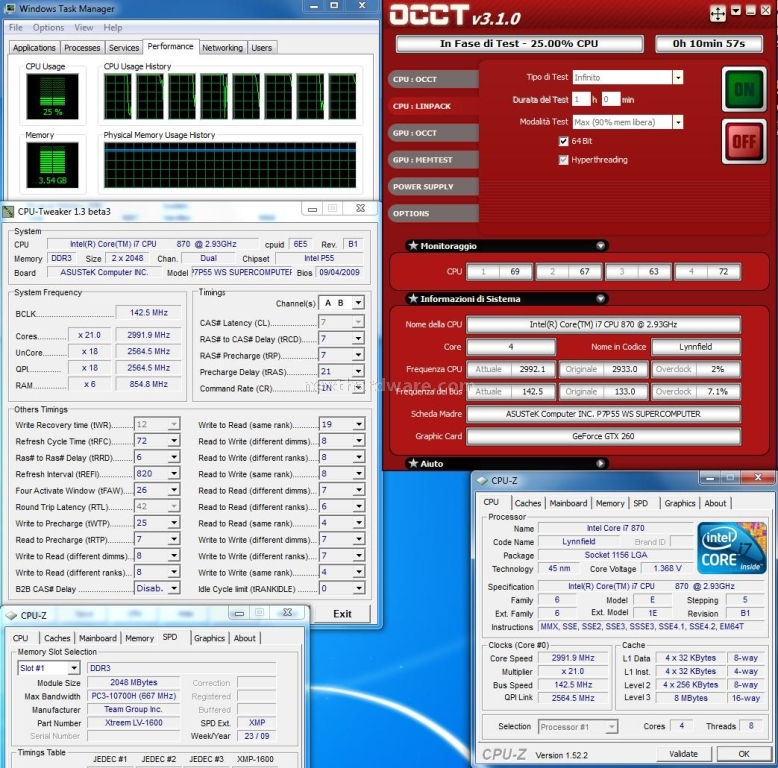The image size is (778, 768).
Task: Open the Modalità Test dropdown
Action: click(678, 122)
